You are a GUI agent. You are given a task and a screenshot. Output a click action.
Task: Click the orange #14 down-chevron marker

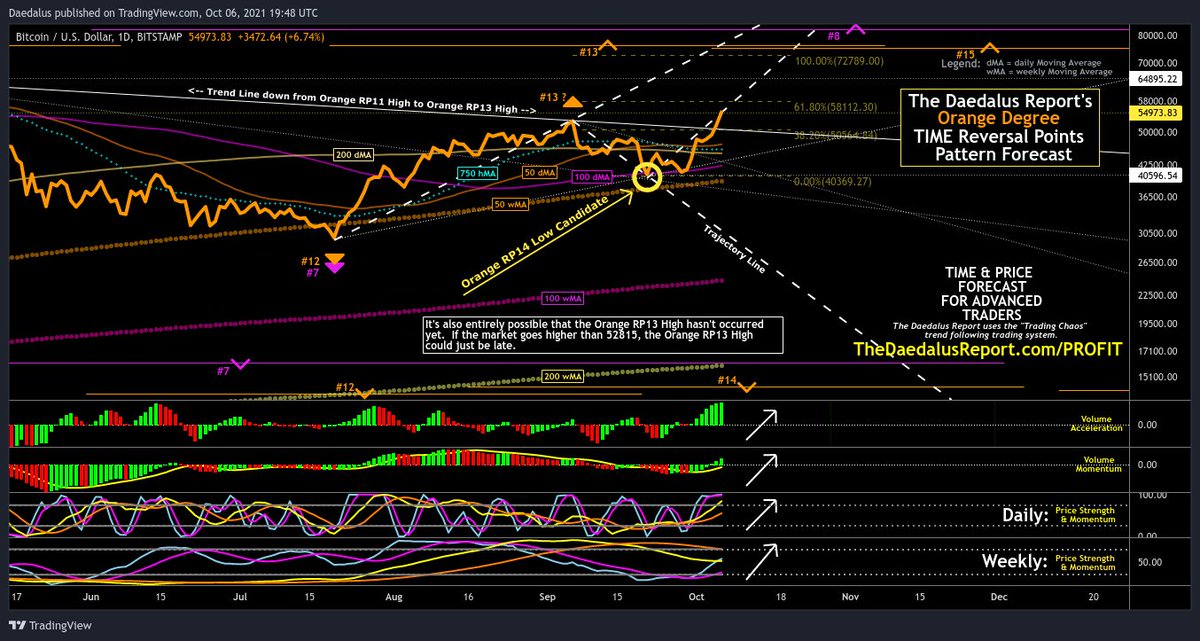tap(747, 385)
